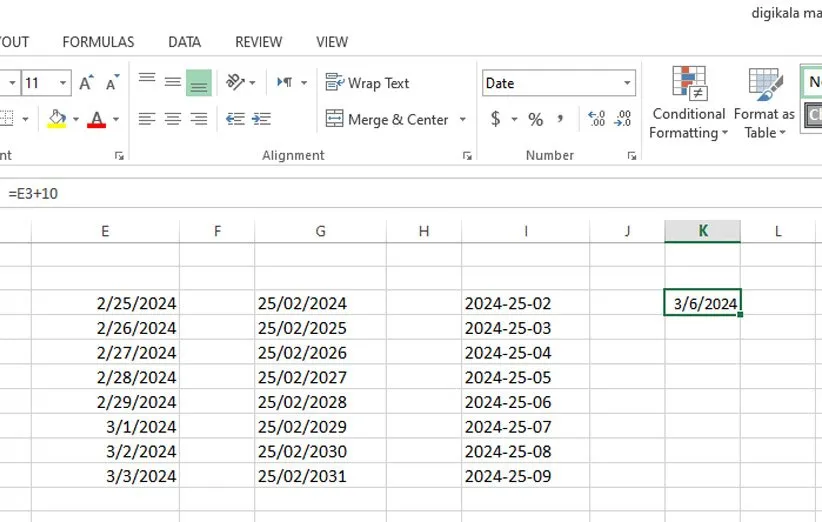Center text horizontally
Image resolution: width=822 pixels, height=522 pixels.
pyautogui.click(x=172, y=119)
